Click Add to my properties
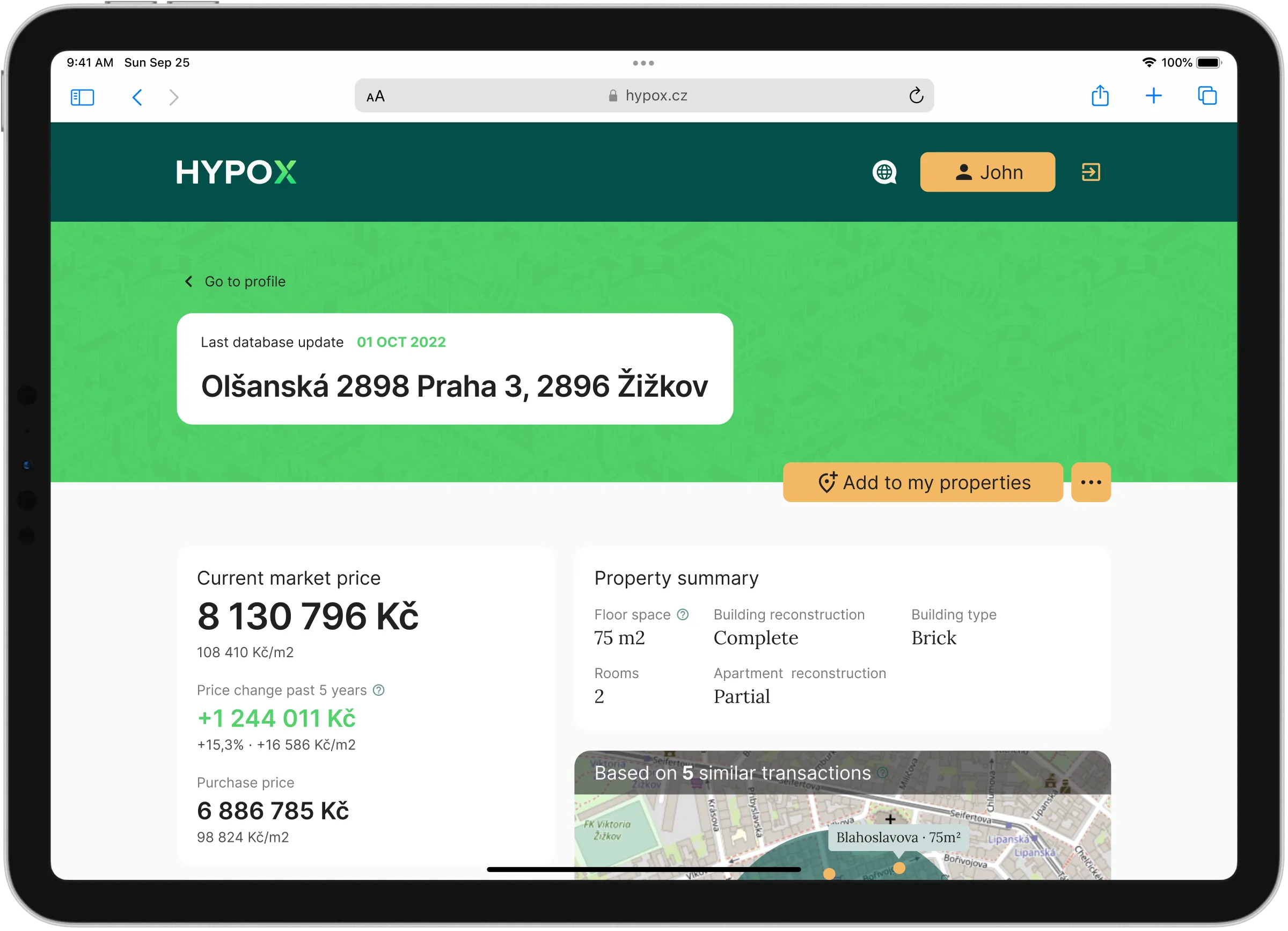Screen dimensions: 1288x931 tap(924, 483)
